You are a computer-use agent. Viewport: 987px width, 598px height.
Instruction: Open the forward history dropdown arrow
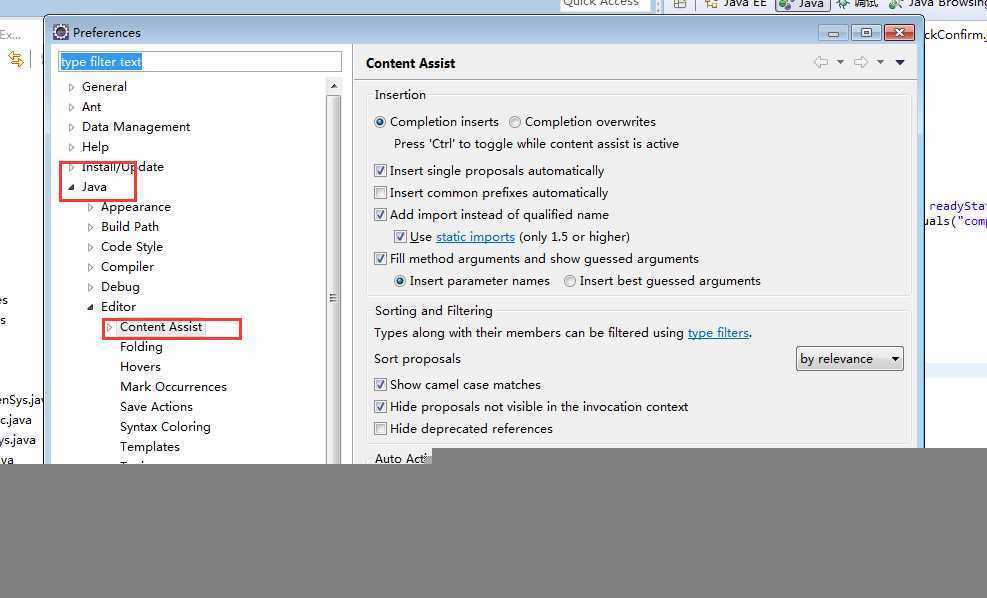click(881, 62)
